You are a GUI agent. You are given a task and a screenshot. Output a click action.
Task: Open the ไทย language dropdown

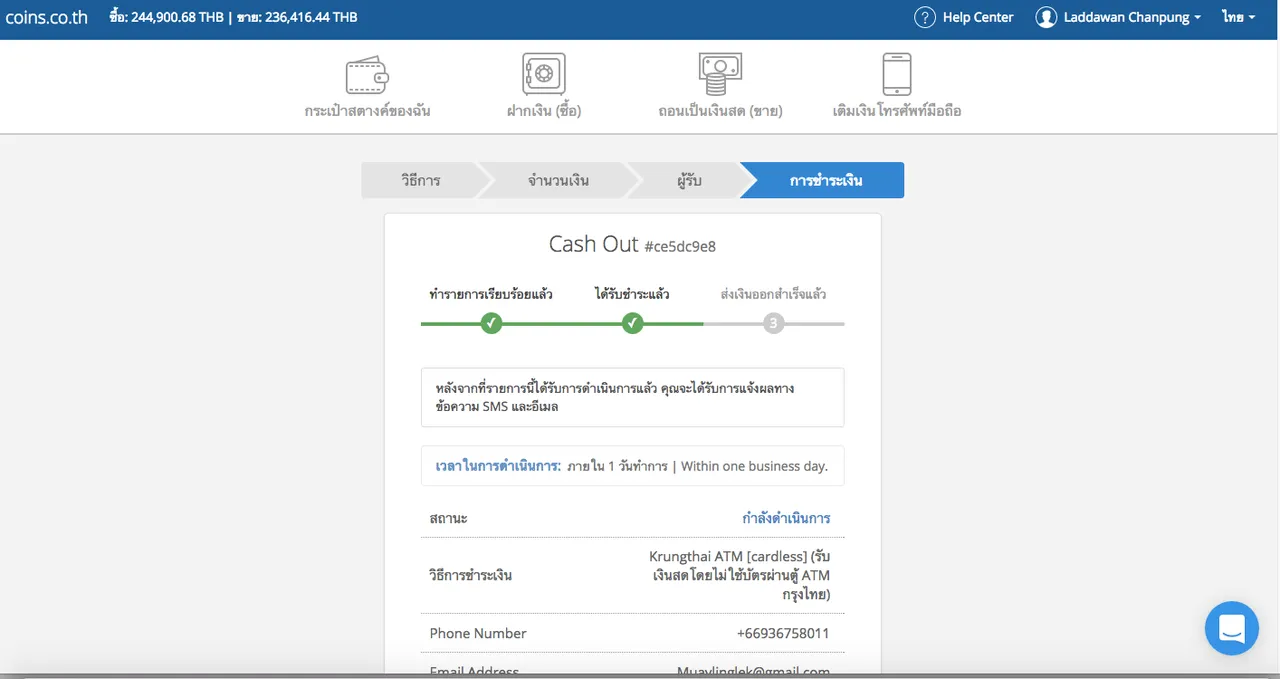pyautogui.click(x=1238, y=17)
